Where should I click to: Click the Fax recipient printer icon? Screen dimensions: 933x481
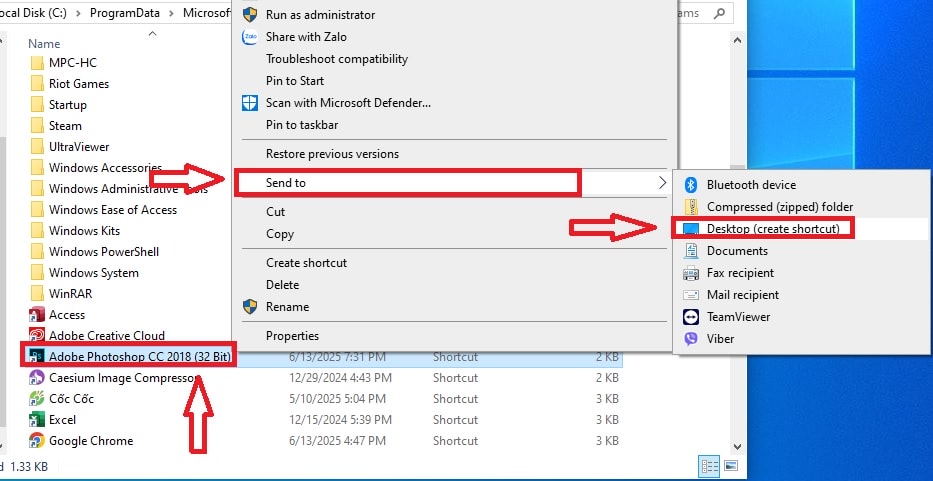coord(691,273)
